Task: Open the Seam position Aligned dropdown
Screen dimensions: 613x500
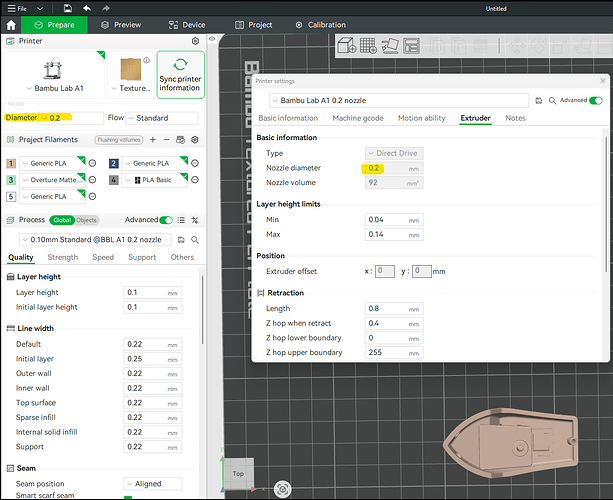Action: point(152,484)
